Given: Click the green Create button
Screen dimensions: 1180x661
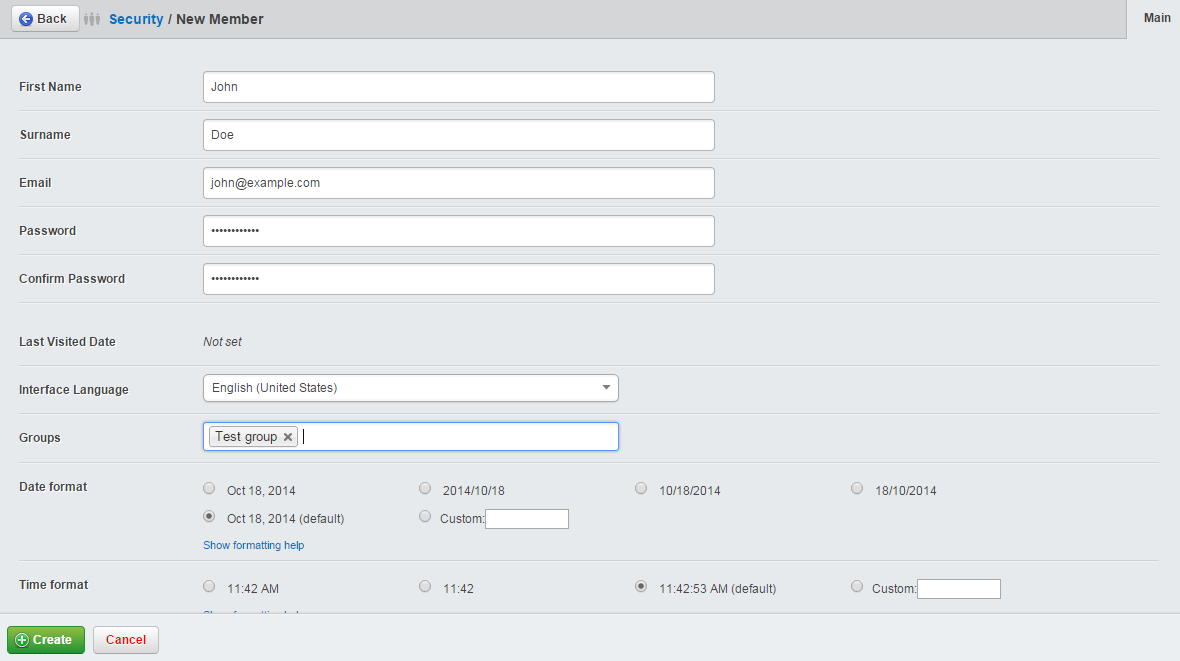Looking at the screenshot, I should [x=45, y=639].
